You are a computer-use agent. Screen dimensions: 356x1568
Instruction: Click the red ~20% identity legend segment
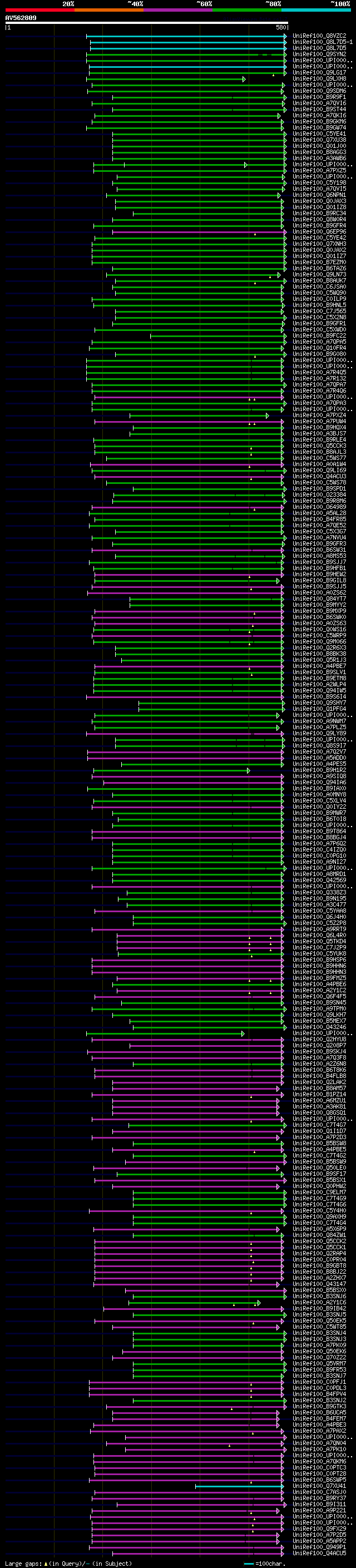[x=40, y=11]
